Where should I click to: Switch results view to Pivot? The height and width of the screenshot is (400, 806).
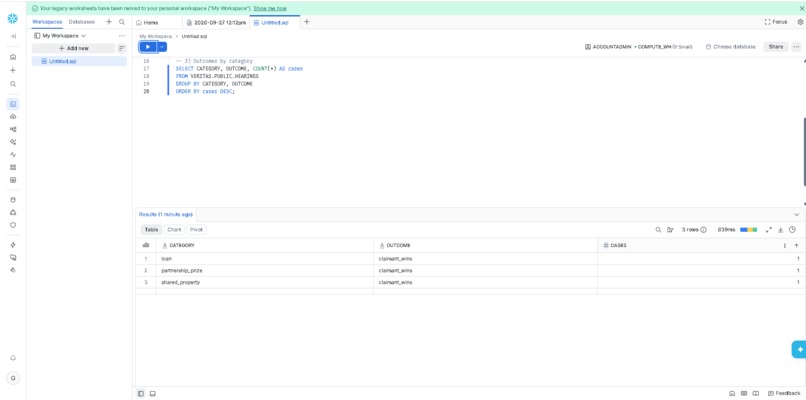(196, 230)
